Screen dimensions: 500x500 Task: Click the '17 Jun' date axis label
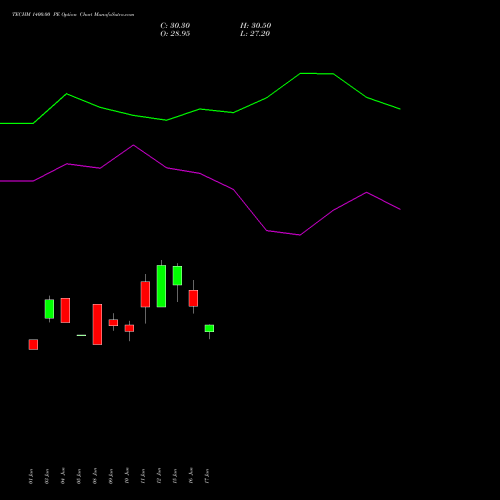[207, 476]
